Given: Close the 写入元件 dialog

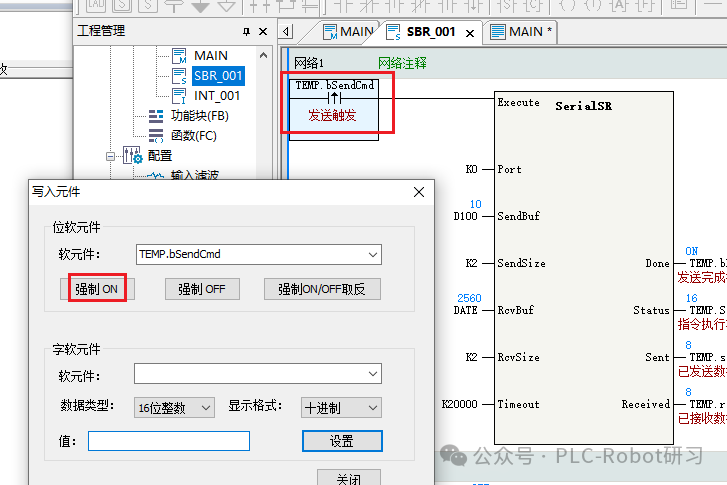Looking at the screenshot, I should 419,192.
